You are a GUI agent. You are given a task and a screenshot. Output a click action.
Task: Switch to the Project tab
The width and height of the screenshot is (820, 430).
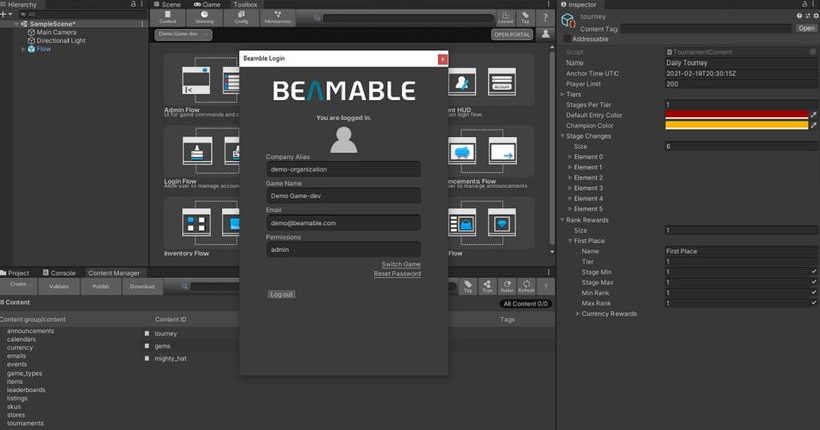[15, 273]
